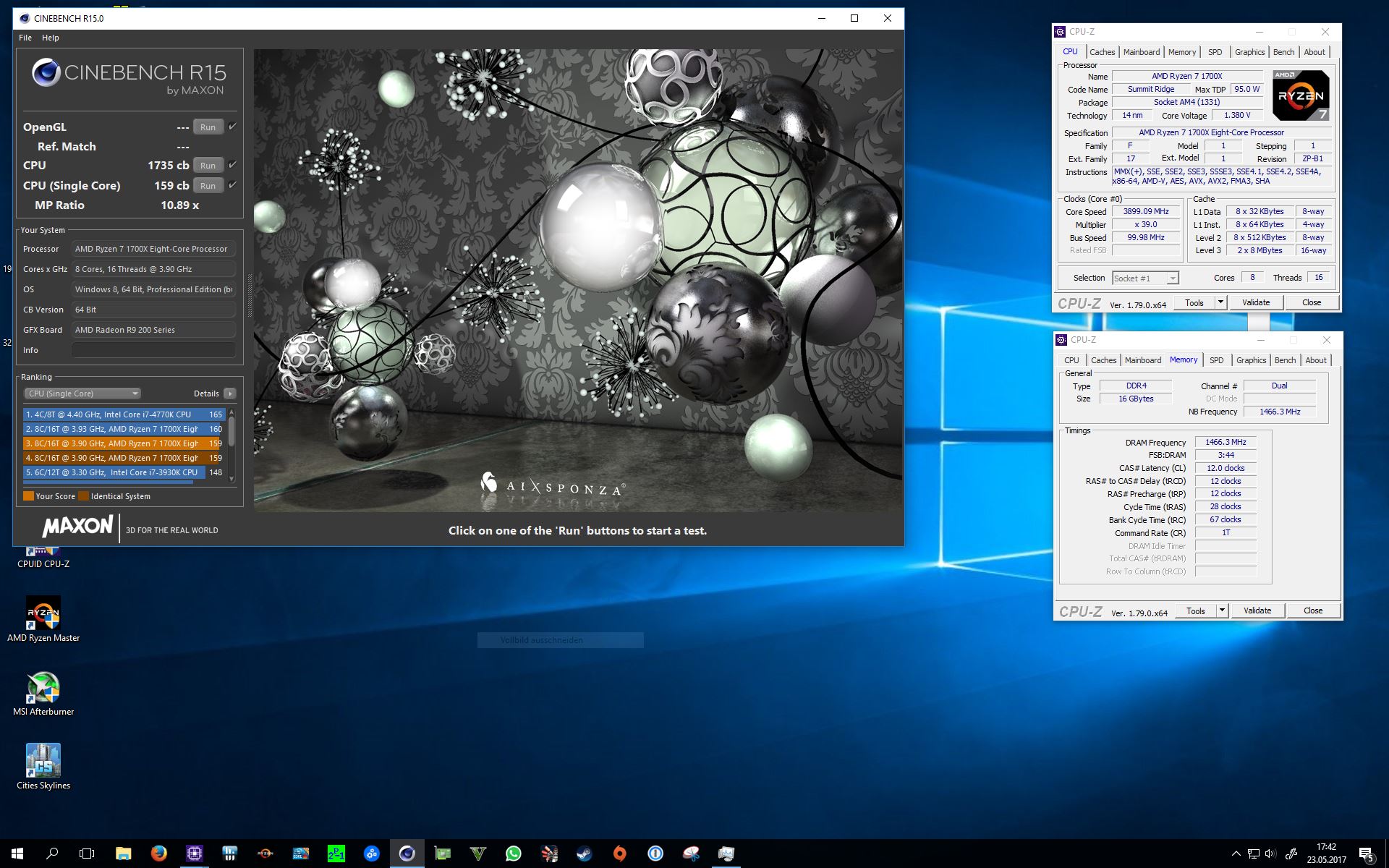Click Firefox icon in taskbar
This screenshot has width=1389, height=868.
click(x=158, y=854)
